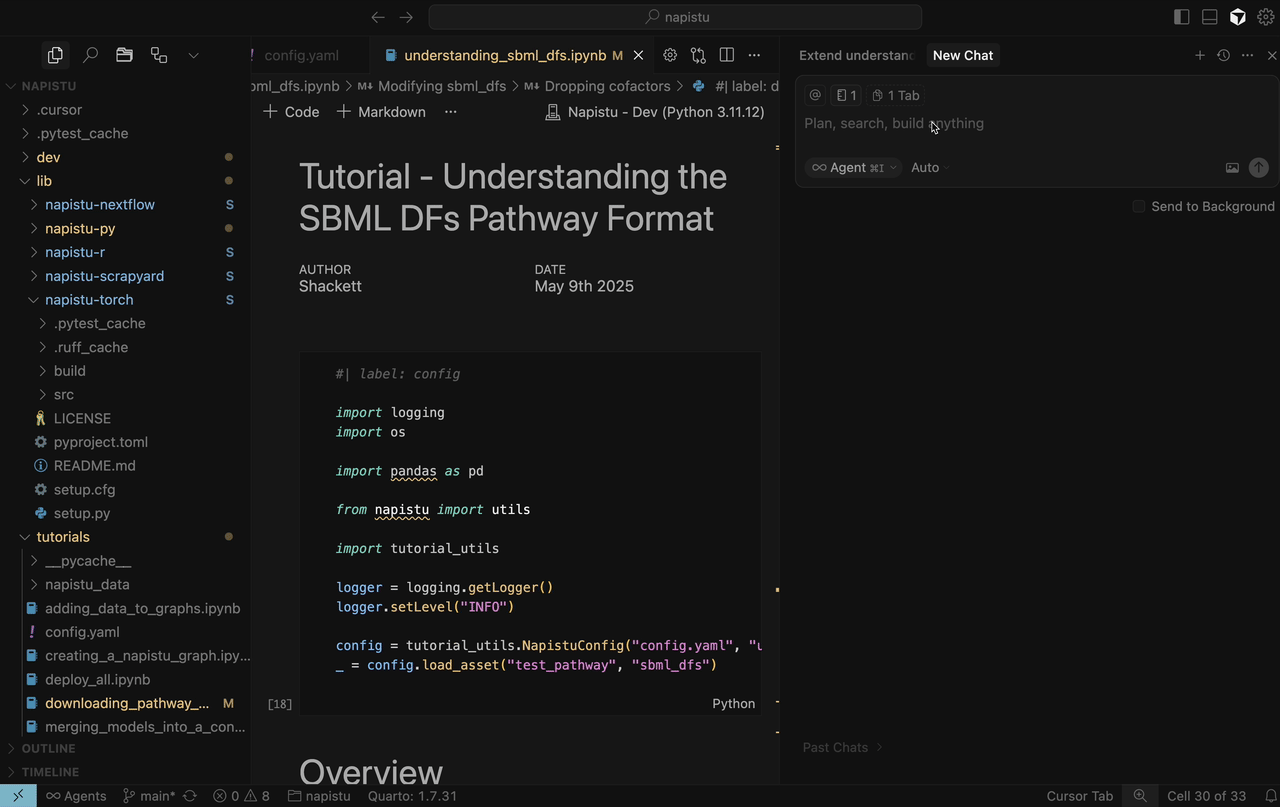Open notifications bell in status bar
Viewport: 1280px width, 807px height.
tap(1270, 796)
